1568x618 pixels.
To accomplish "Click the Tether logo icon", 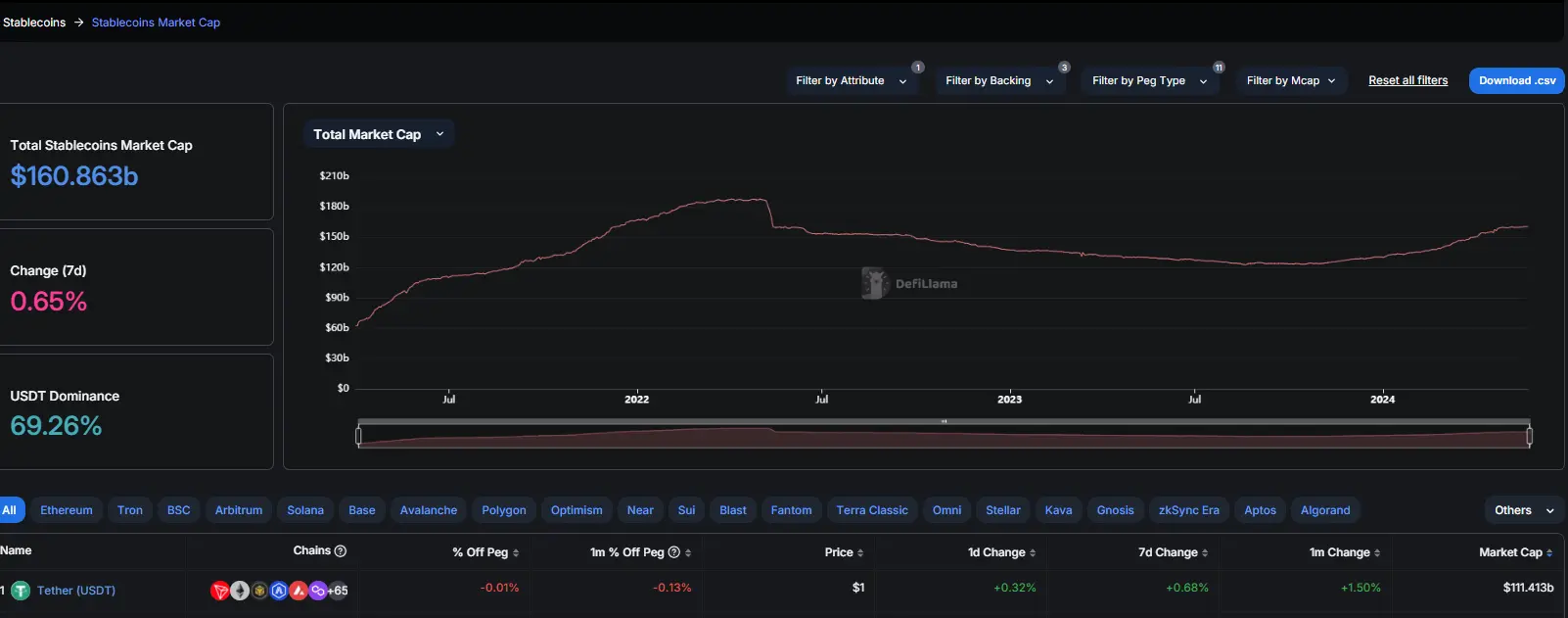I will (21, 591).
